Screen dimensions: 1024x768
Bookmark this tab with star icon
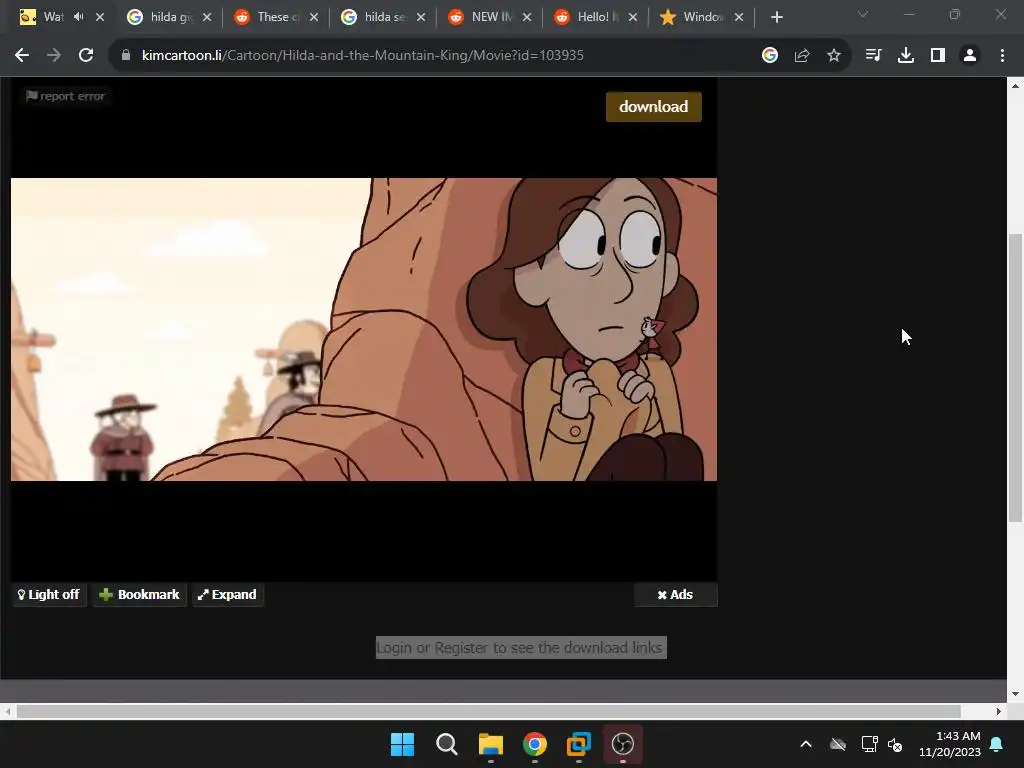tap(834, 56)
